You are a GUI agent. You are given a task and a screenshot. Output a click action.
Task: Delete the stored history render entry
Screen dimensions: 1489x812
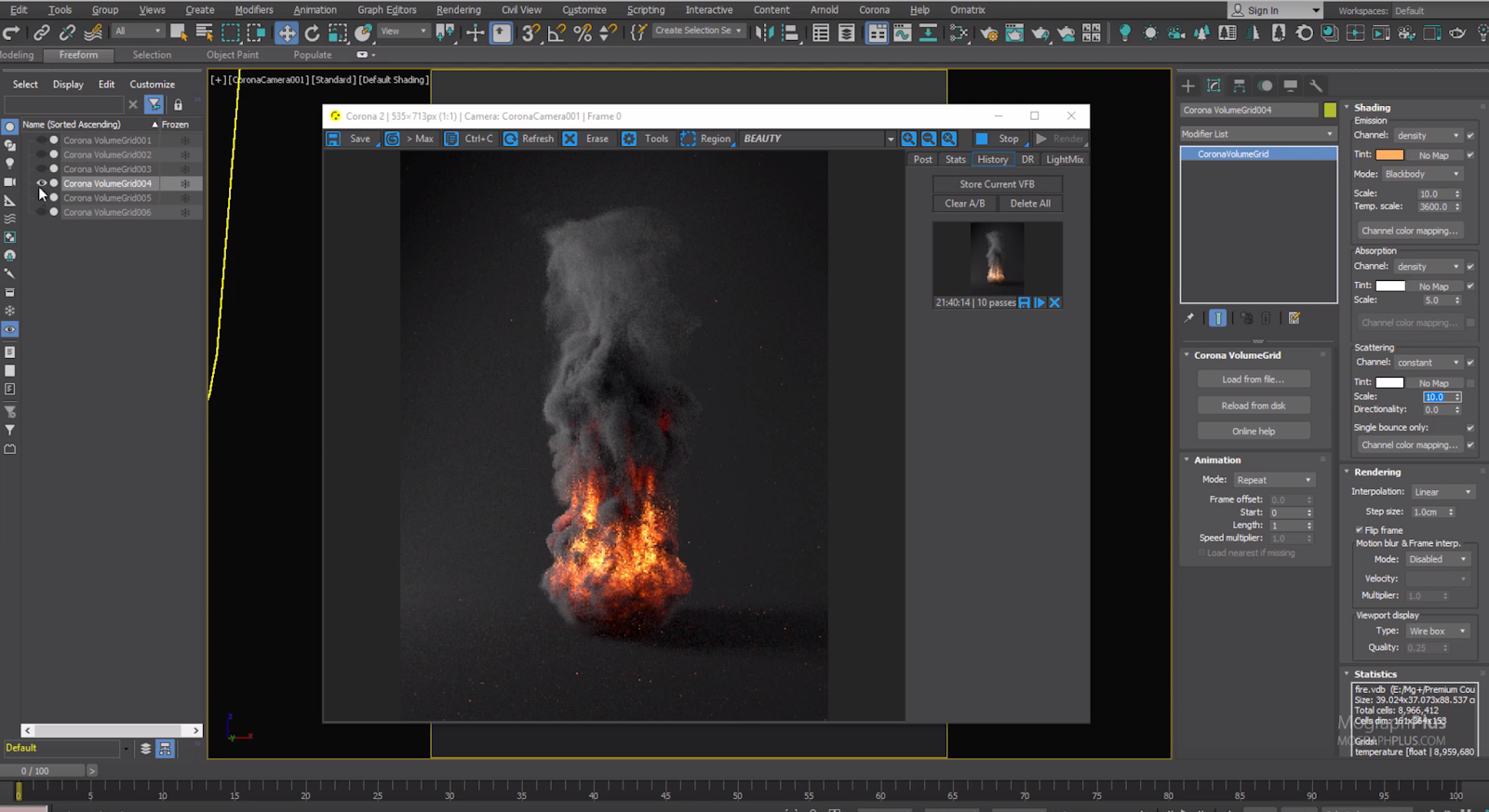click(1054, 302)
